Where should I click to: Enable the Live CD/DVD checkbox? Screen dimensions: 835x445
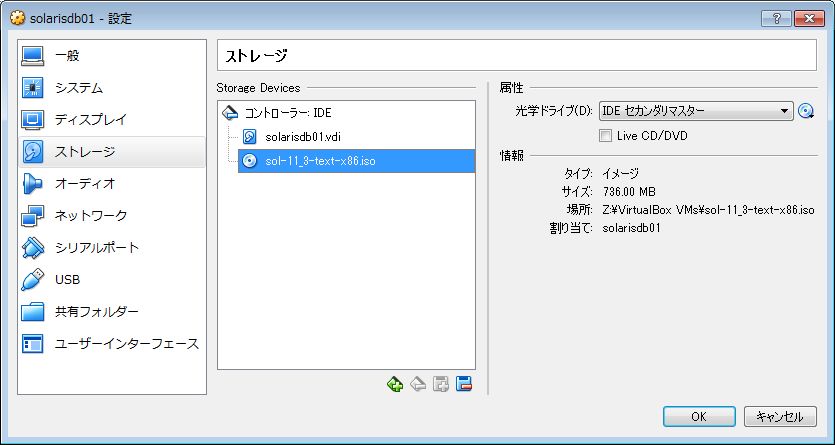click(x=605, y=136)
